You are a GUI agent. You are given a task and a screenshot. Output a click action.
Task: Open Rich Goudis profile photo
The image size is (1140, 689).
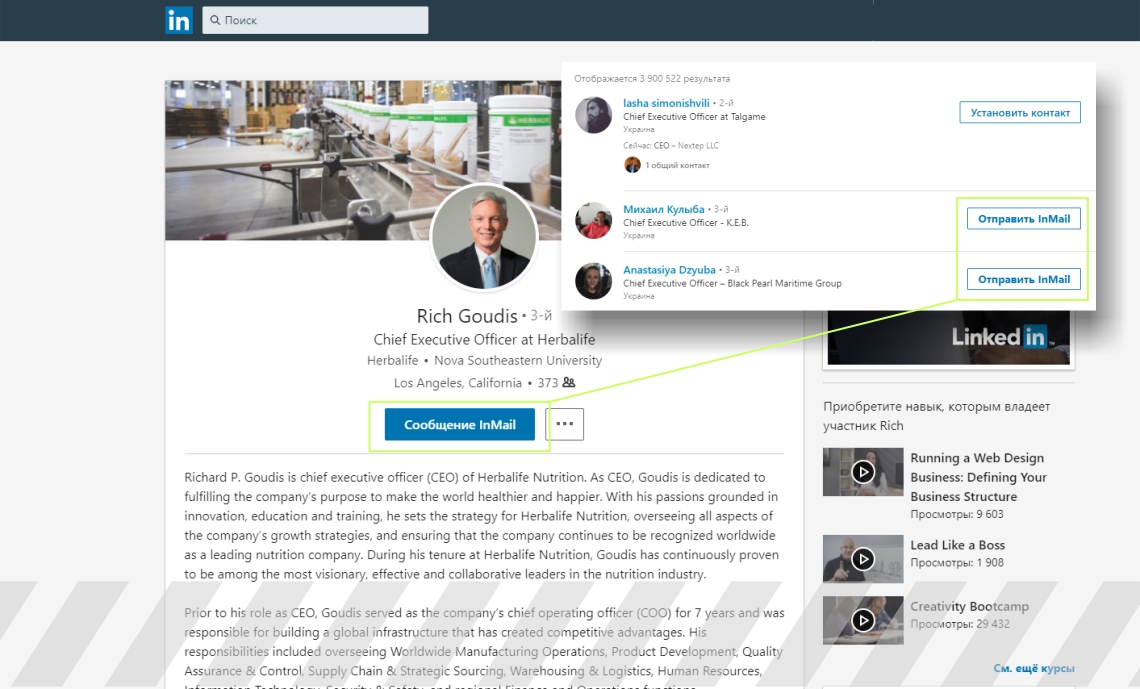pos(484,237)
